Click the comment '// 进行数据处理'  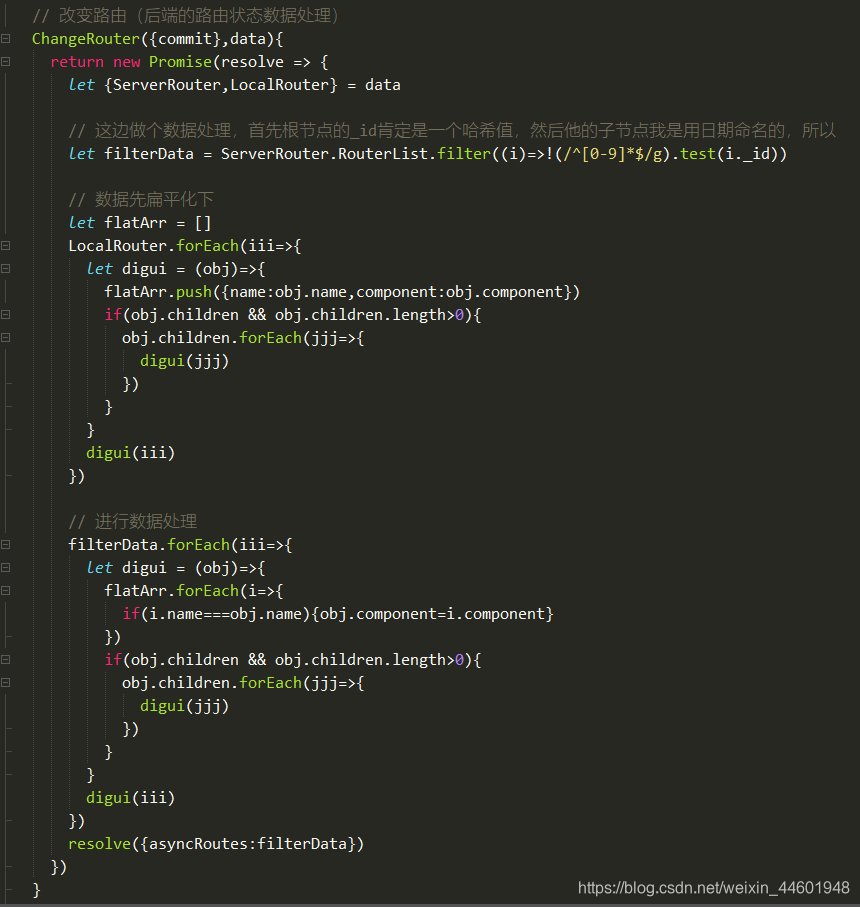[132, 522]
